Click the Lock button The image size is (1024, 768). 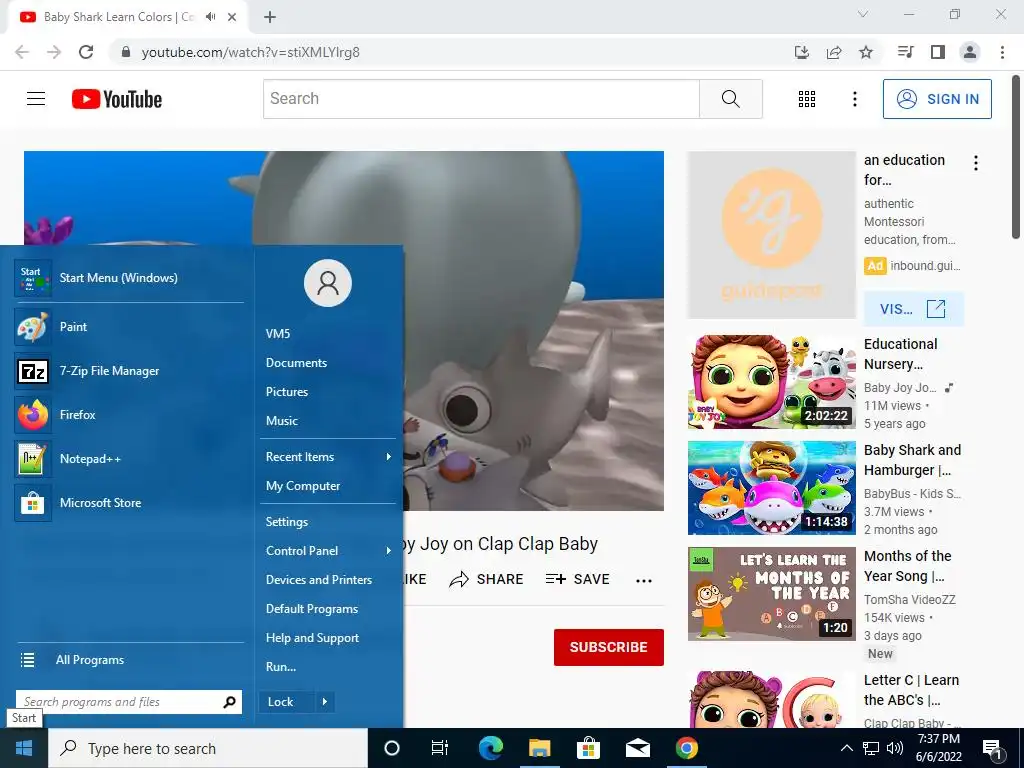[287, 702]
